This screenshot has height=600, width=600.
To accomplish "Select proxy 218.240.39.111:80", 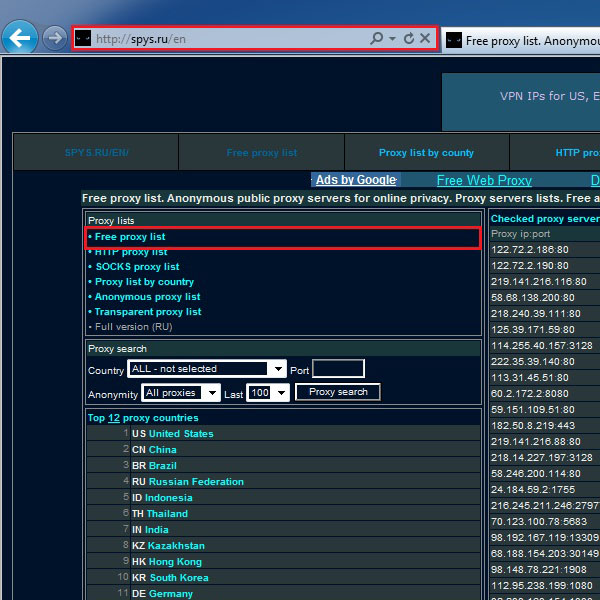I will [x=536, y=314].
